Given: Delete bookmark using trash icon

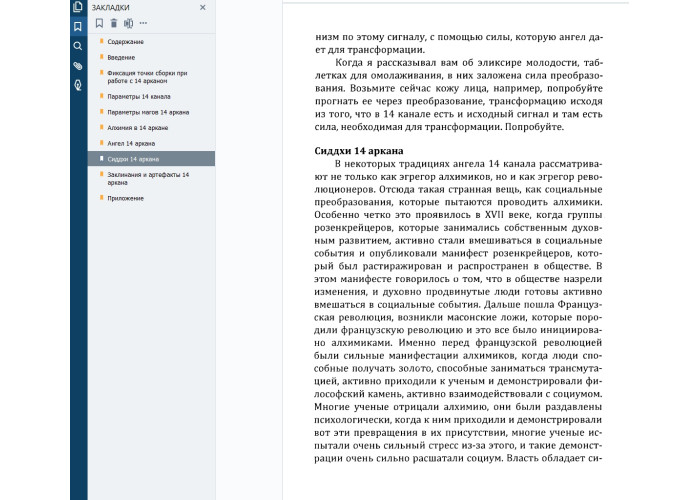Looking at the screenshot, I should [x=113, y=23].
